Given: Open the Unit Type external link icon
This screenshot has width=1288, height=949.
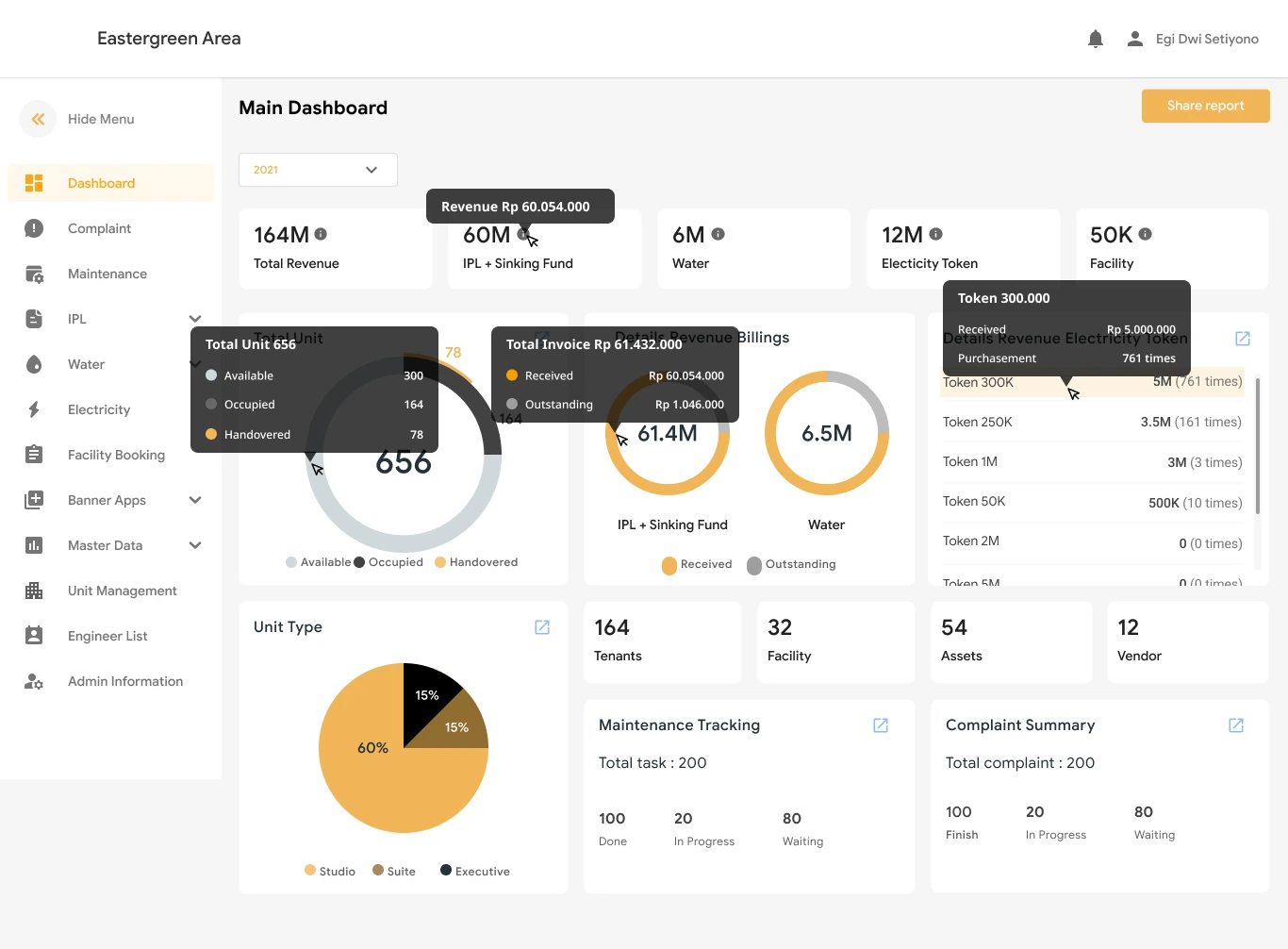Looking at the screenshot, I should 542,626.
